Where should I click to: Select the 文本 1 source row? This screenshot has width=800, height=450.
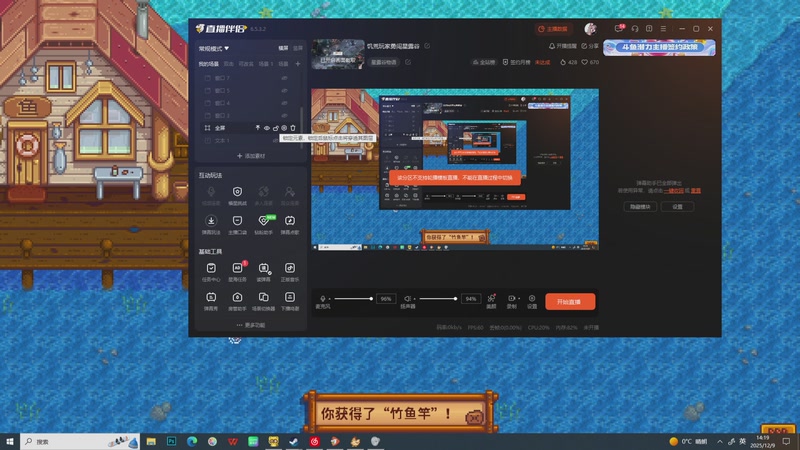[249, 140]
